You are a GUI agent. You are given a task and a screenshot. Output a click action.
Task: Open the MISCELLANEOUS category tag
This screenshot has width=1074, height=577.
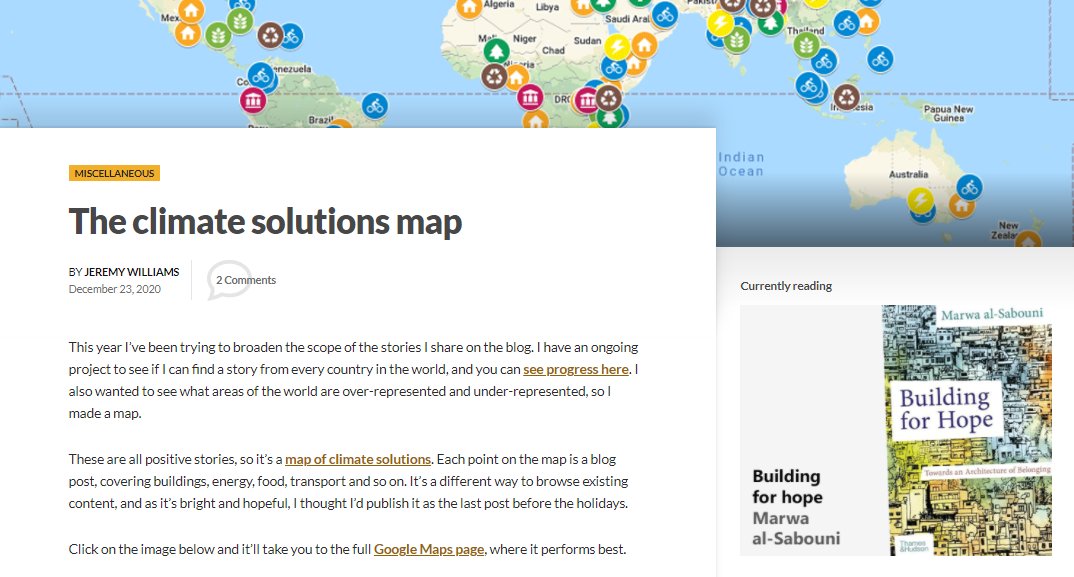point(114,173)
